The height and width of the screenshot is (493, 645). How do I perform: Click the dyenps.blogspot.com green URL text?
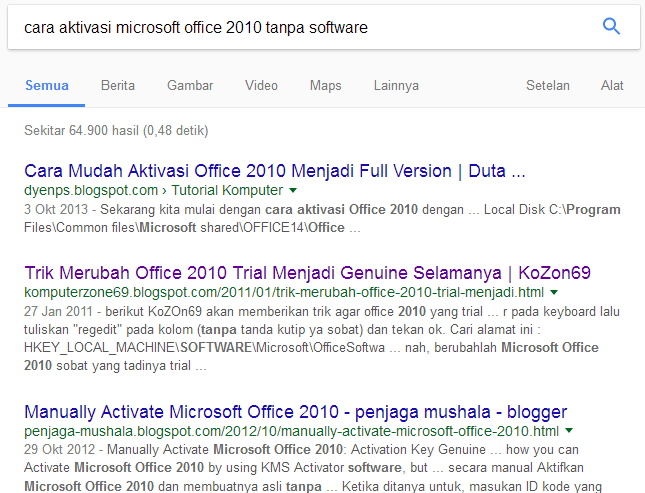pos(153,190)
